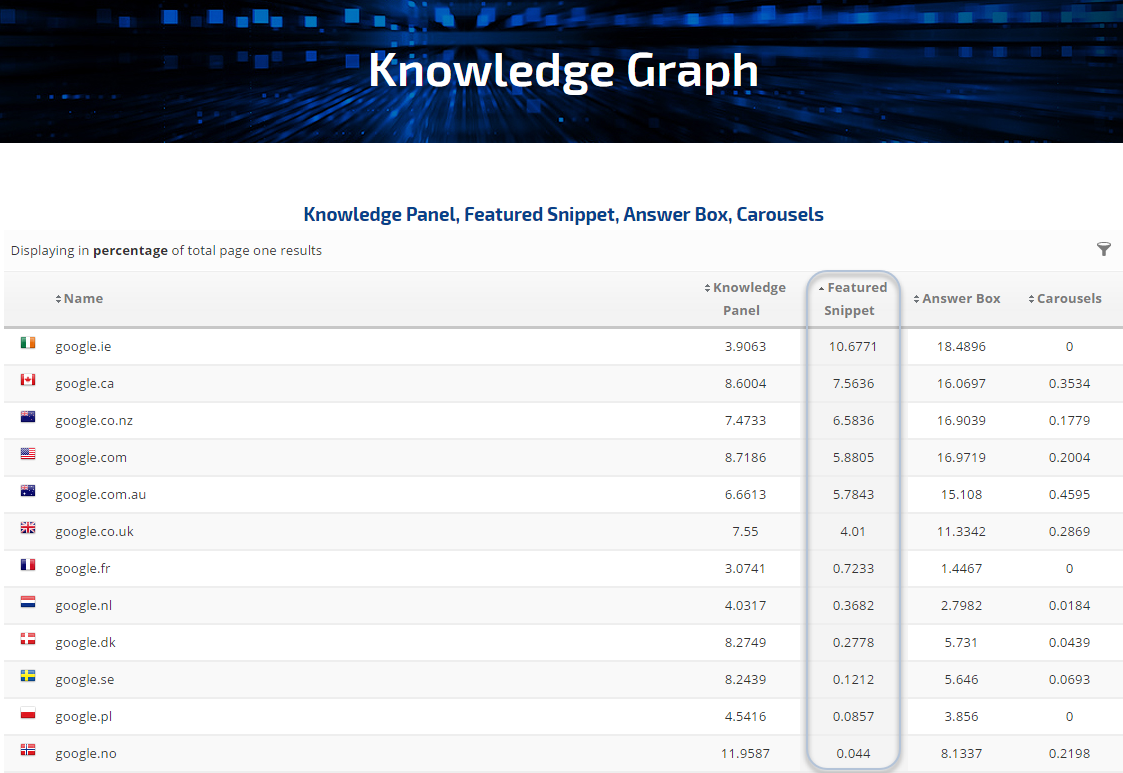
Task: Select the google.se row name
Action: click(85, 680)
